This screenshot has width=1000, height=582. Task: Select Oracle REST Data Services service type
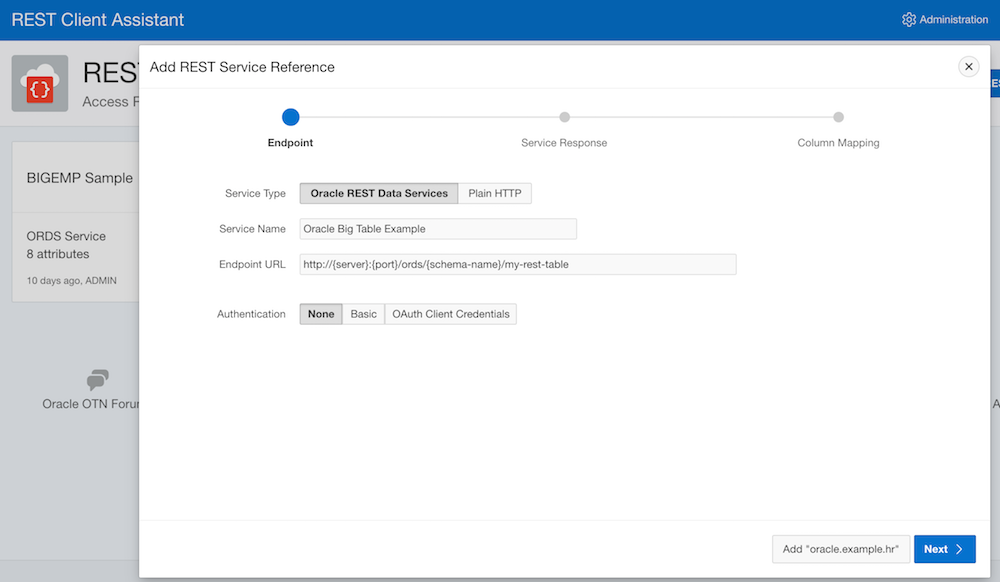click(378, 193)
